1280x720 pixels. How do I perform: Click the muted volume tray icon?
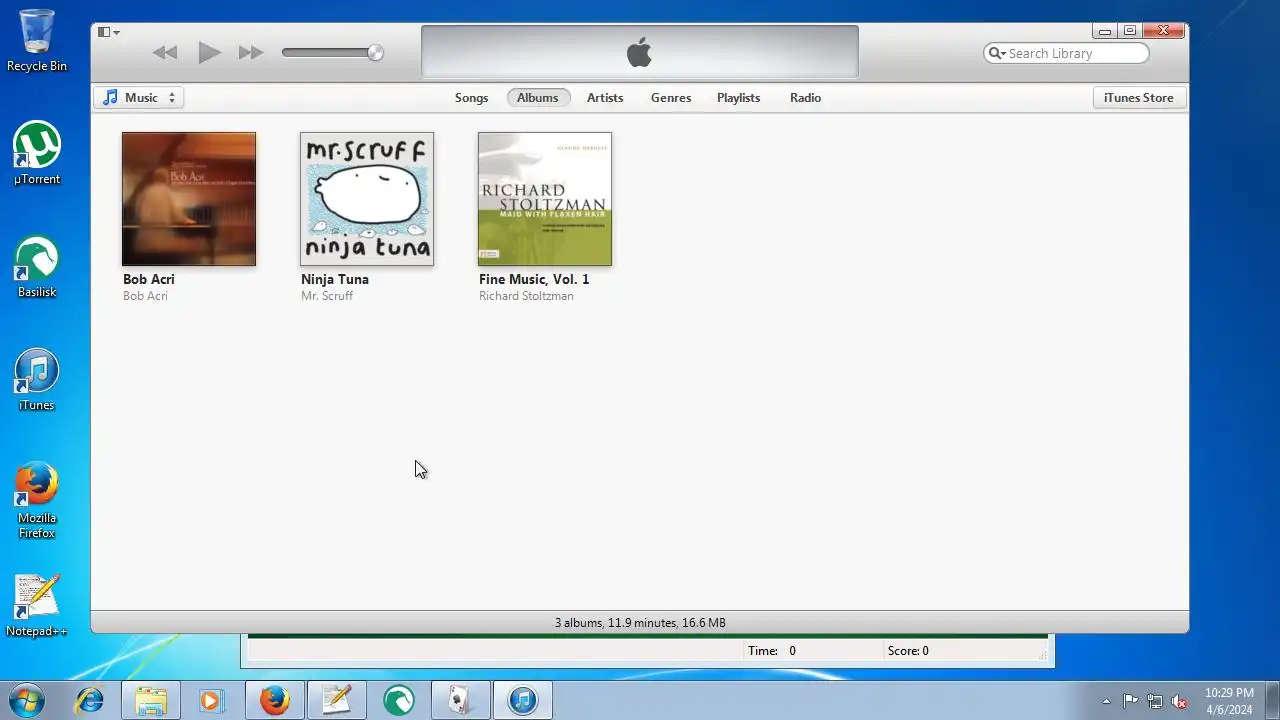[x=1180, y=701]
